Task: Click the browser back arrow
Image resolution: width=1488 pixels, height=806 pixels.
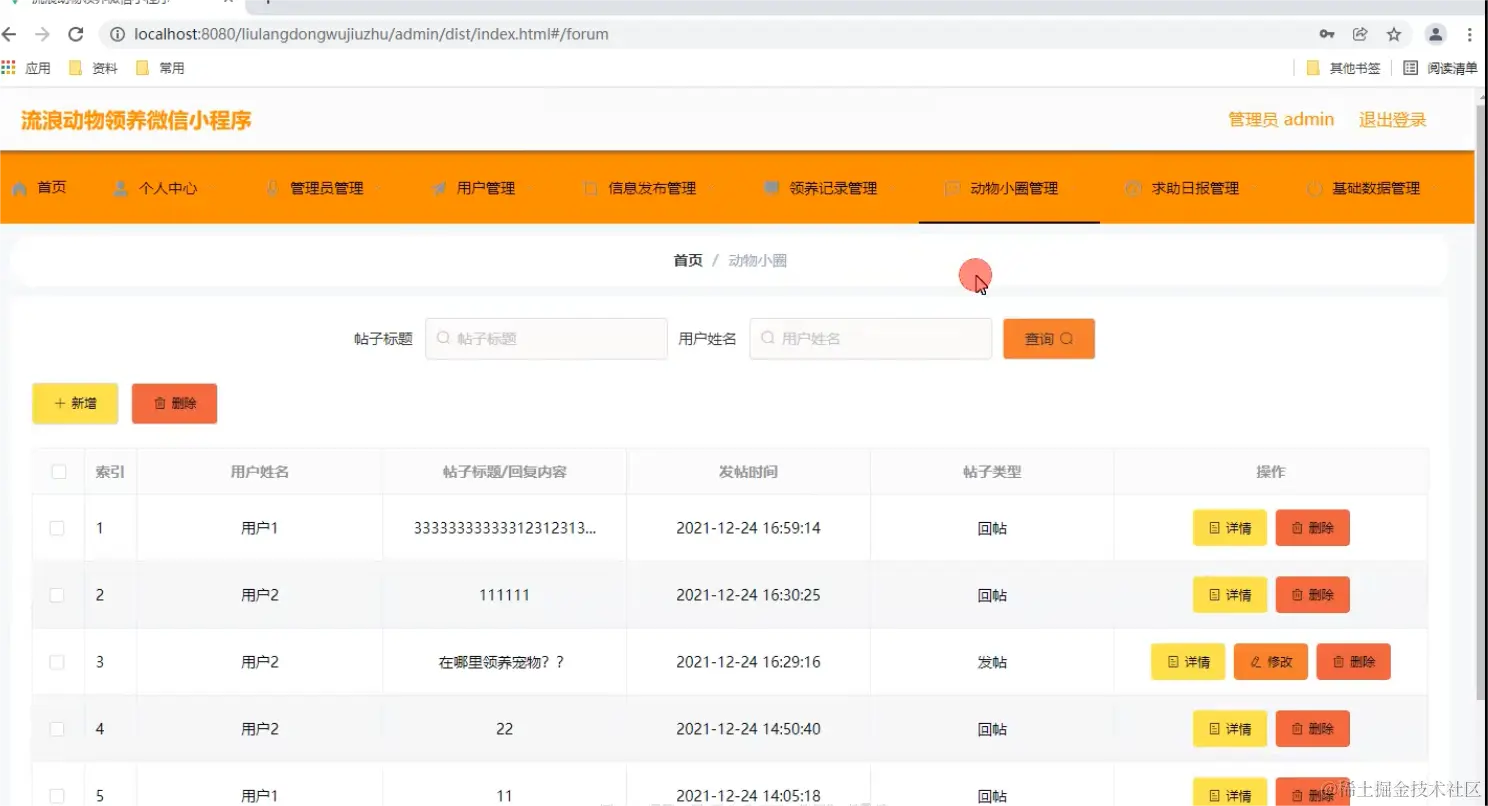Action: 10,34
